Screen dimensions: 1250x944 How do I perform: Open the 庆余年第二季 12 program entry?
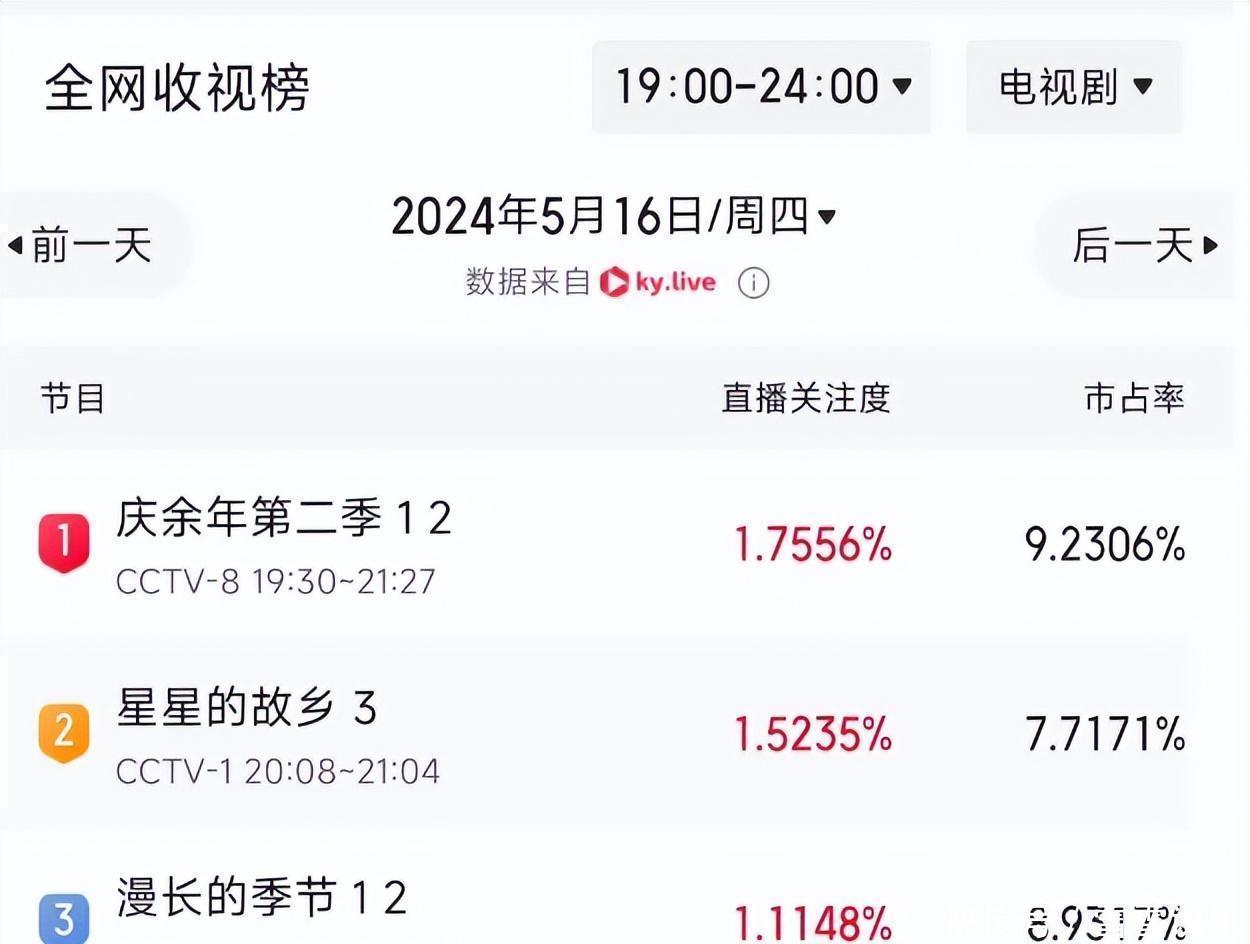coord(284,520)
